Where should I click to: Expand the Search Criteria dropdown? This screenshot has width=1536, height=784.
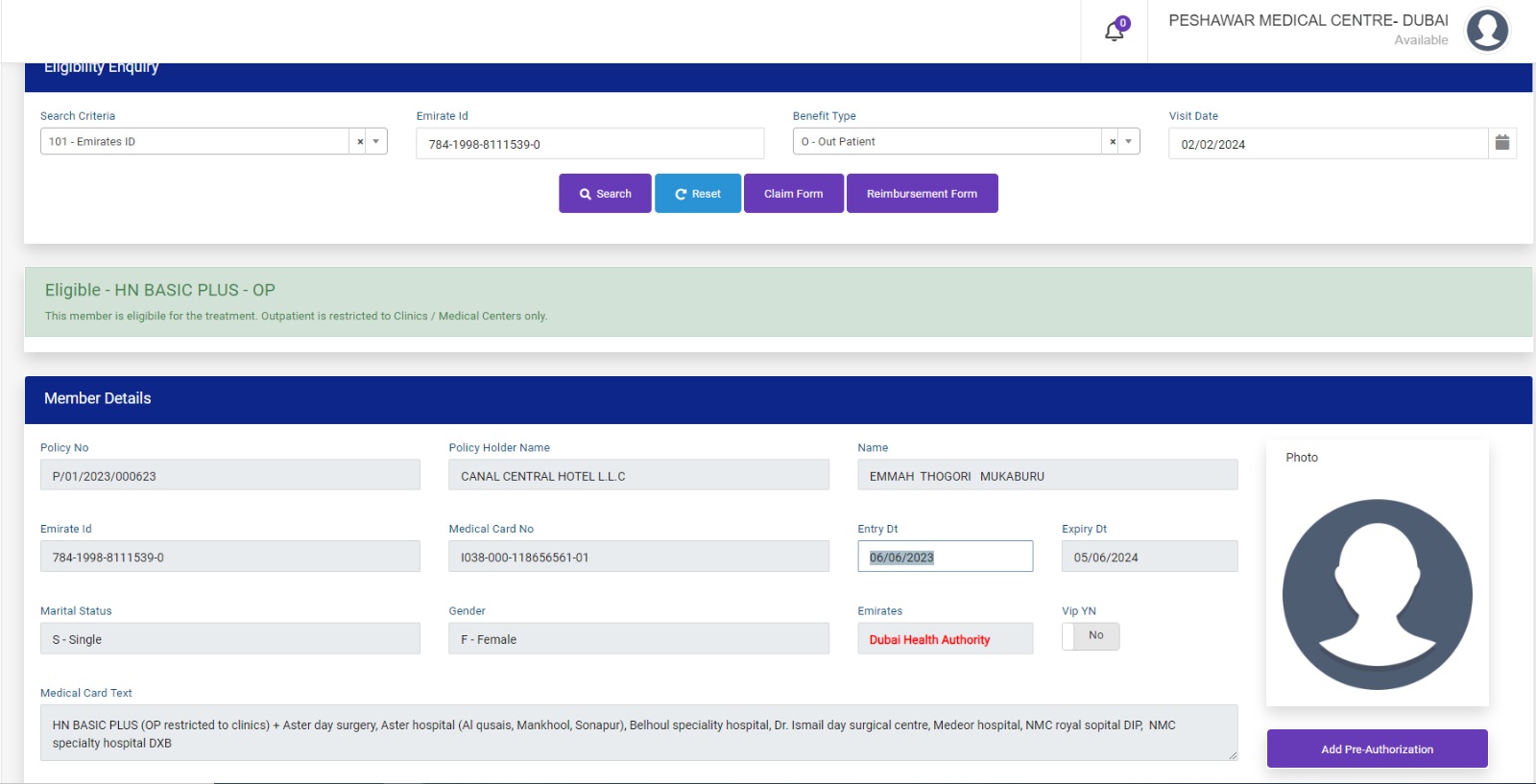pyautogui.click(x=376, y=142)
